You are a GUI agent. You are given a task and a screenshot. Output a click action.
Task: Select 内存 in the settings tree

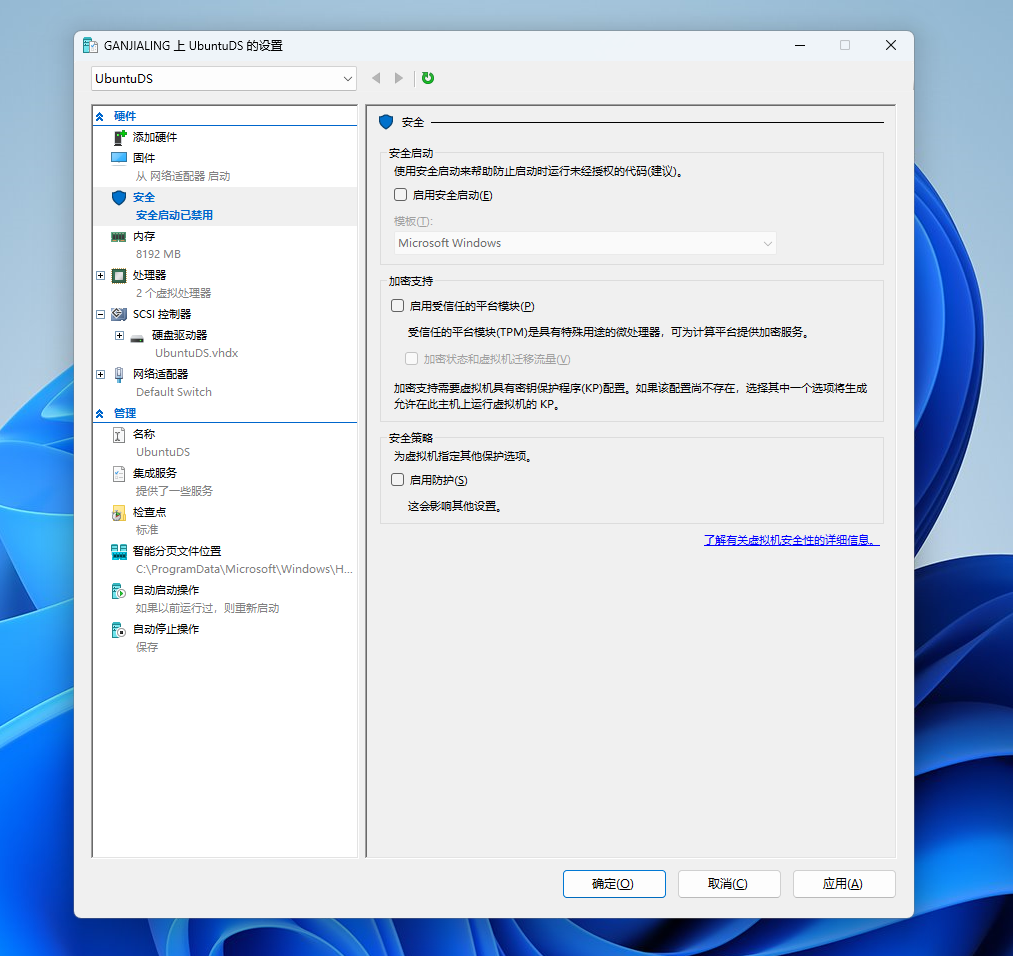click(x=144, y=236)
